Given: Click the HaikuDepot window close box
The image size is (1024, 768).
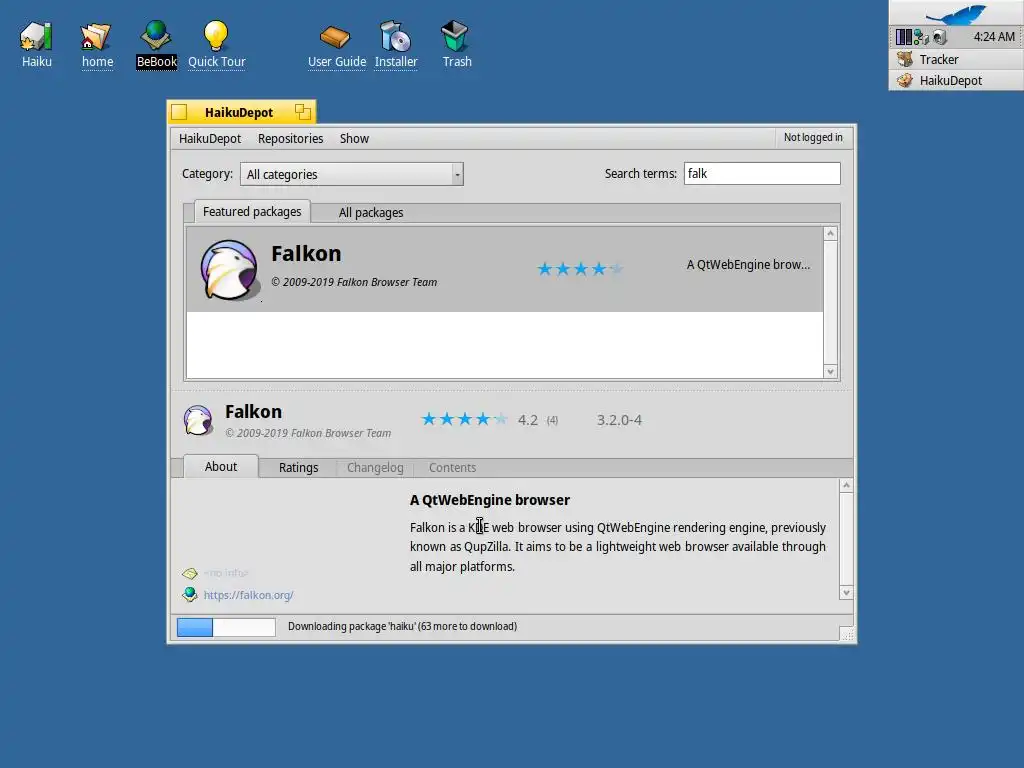Looking at the screenshot, I should (180, 112).
